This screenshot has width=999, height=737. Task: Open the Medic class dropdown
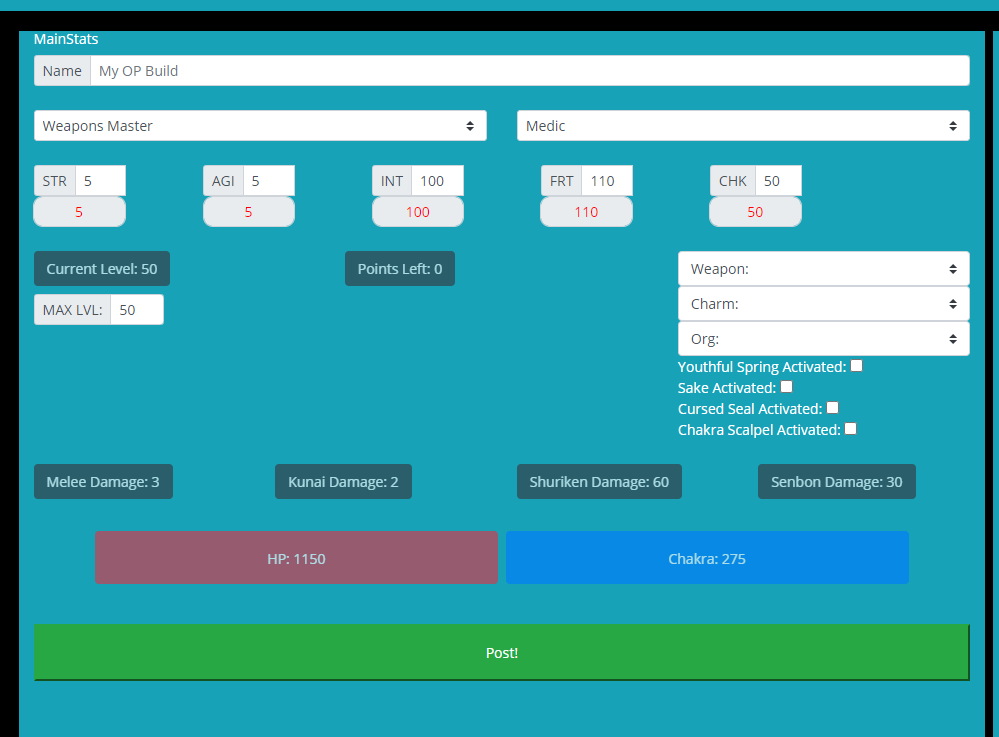click(x=743, y=125)
